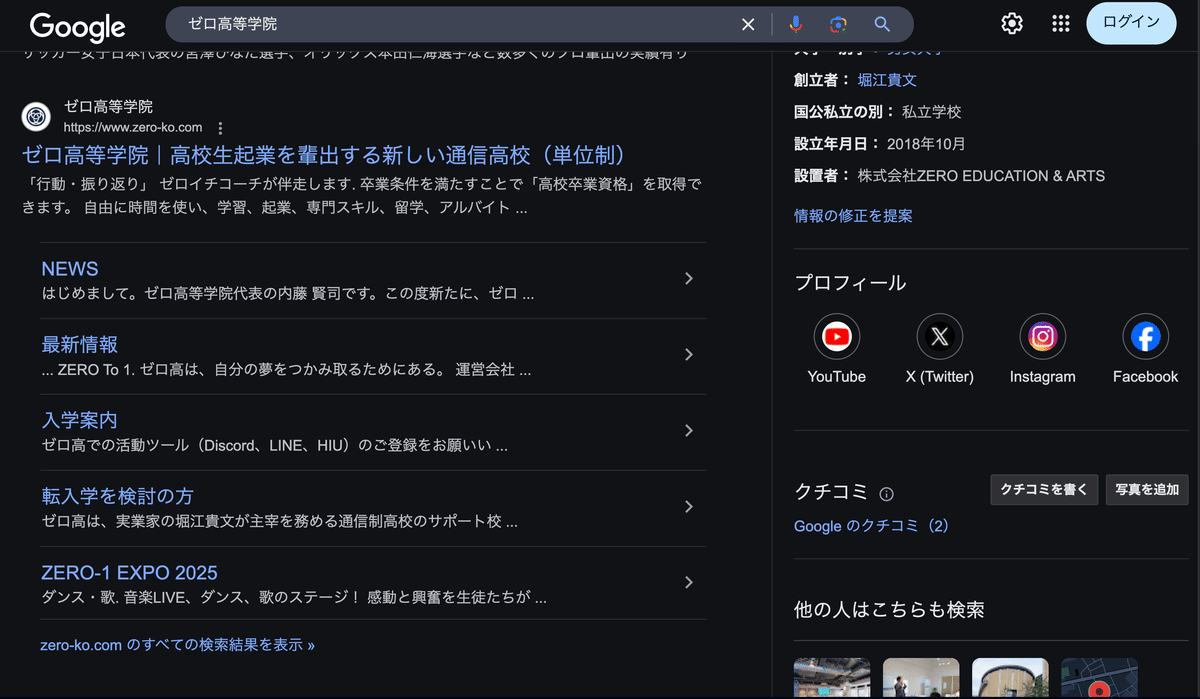Expand the 最新情報 row chevron
The width and height of the screenshot is (1200, 699).
[688, 355]
